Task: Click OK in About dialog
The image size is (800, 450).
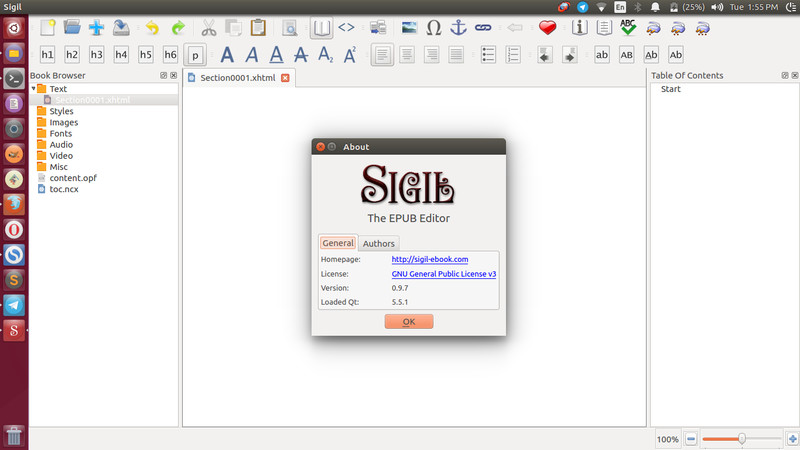Action: point(409,321)
